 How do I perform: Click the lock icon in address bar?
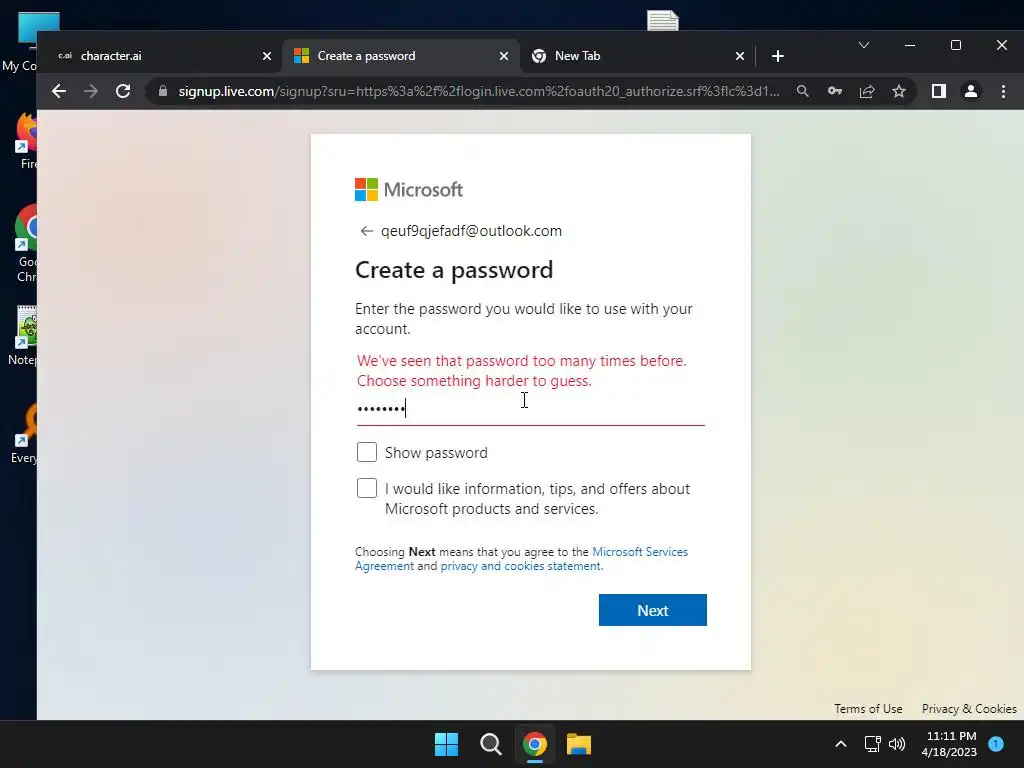point(163,91)
